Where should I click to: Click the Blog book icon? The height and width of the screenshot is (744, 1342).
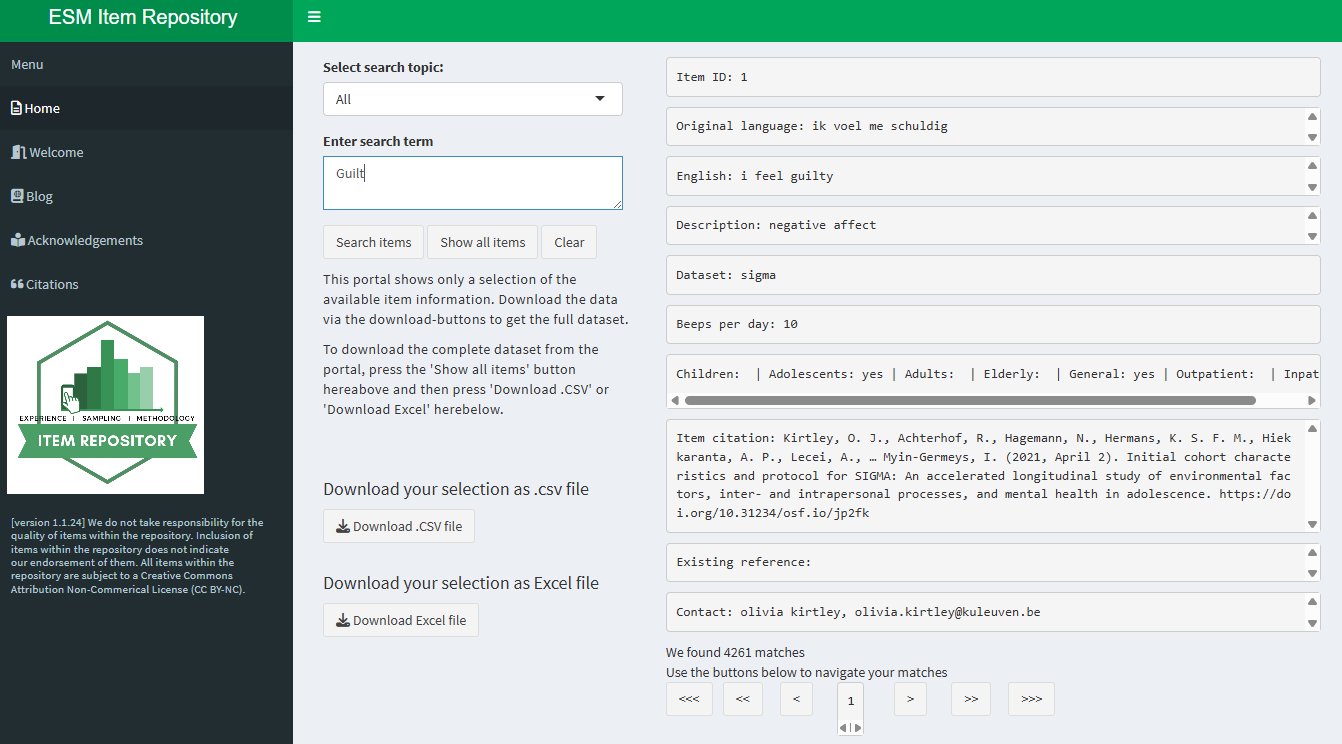coord(17,196)
